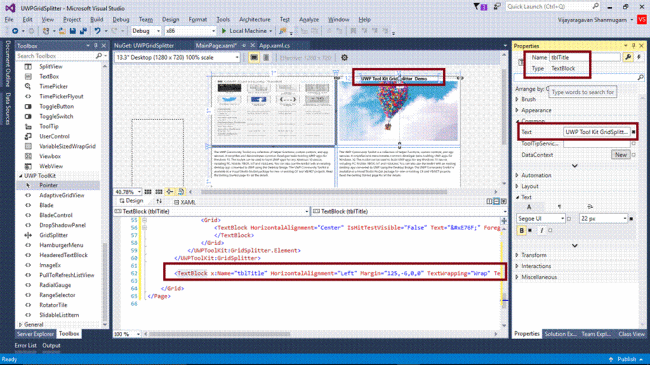Select the GridSplitter control in Toolbox
Image resolution: width=650 pixels, height=365 pixels.
(x=53, y=235)
